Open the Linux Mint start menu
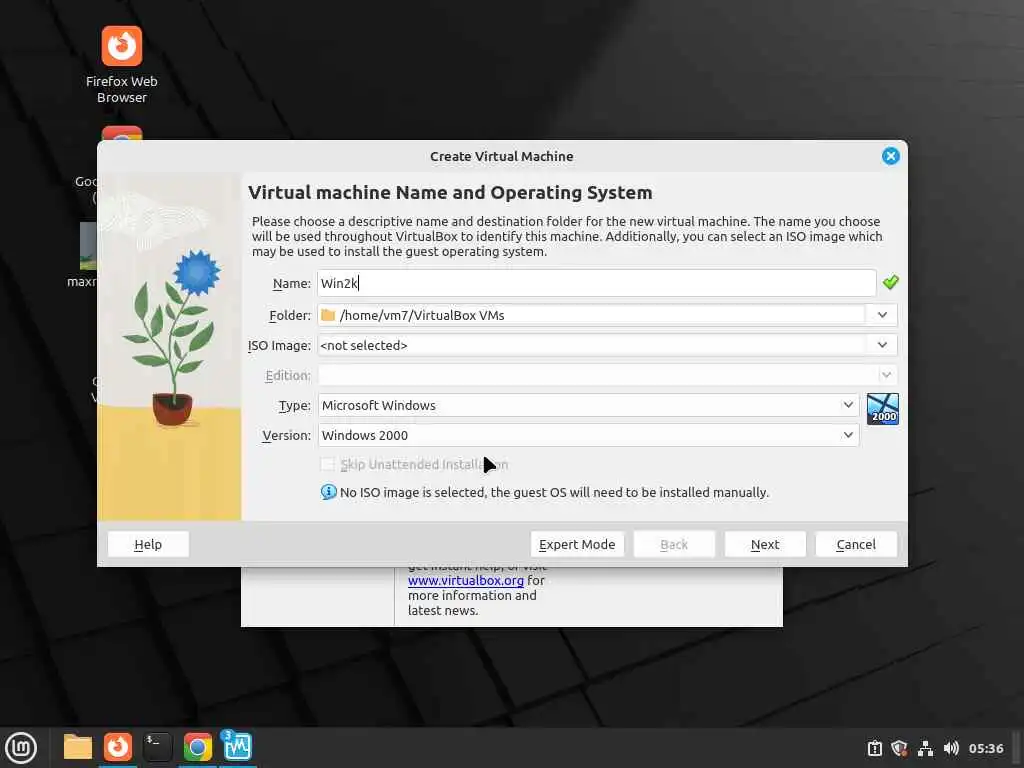1024x768 pixels. coord(21,748)
